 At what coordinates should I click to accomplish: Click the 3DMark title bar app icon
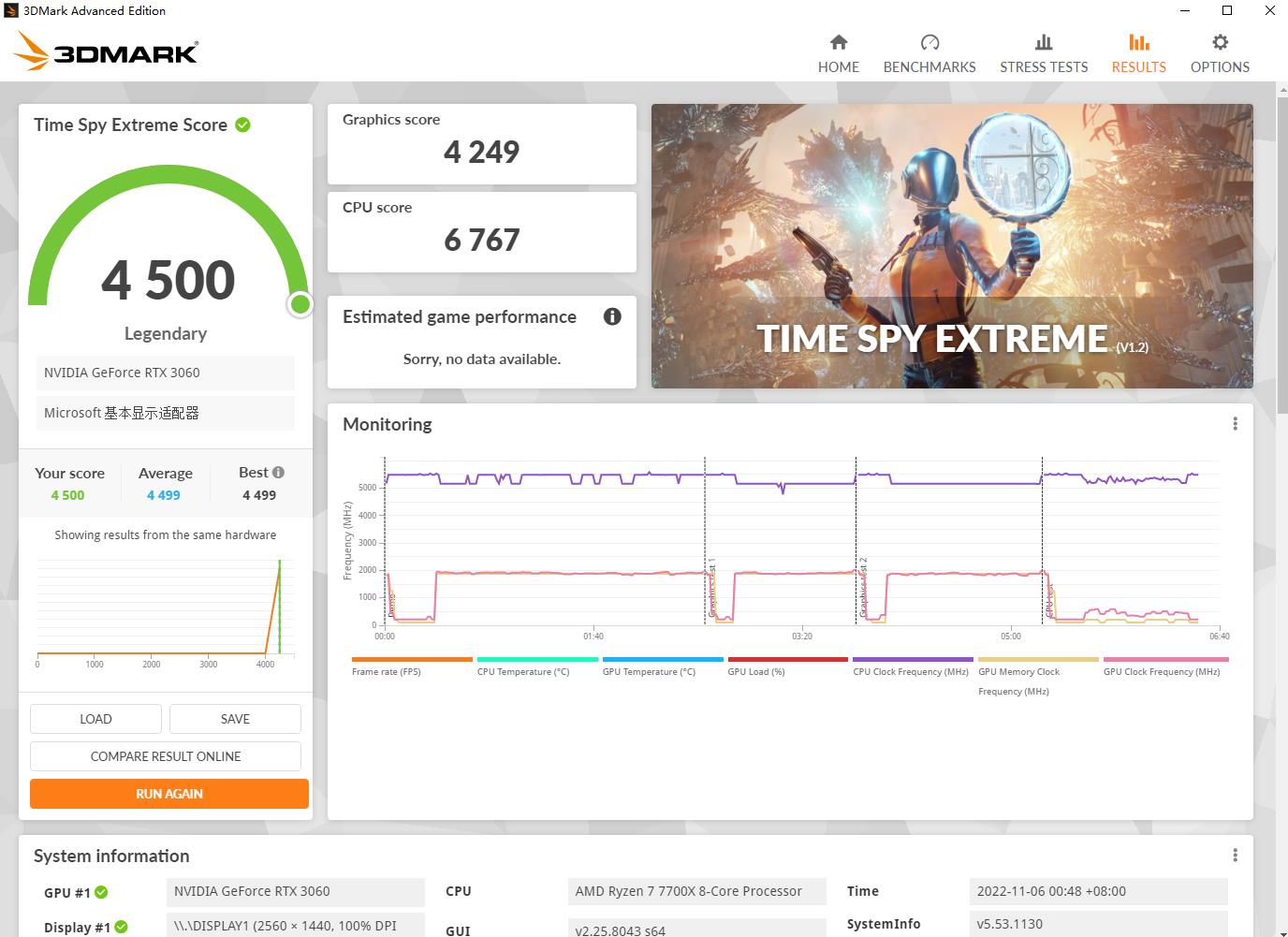11,10
